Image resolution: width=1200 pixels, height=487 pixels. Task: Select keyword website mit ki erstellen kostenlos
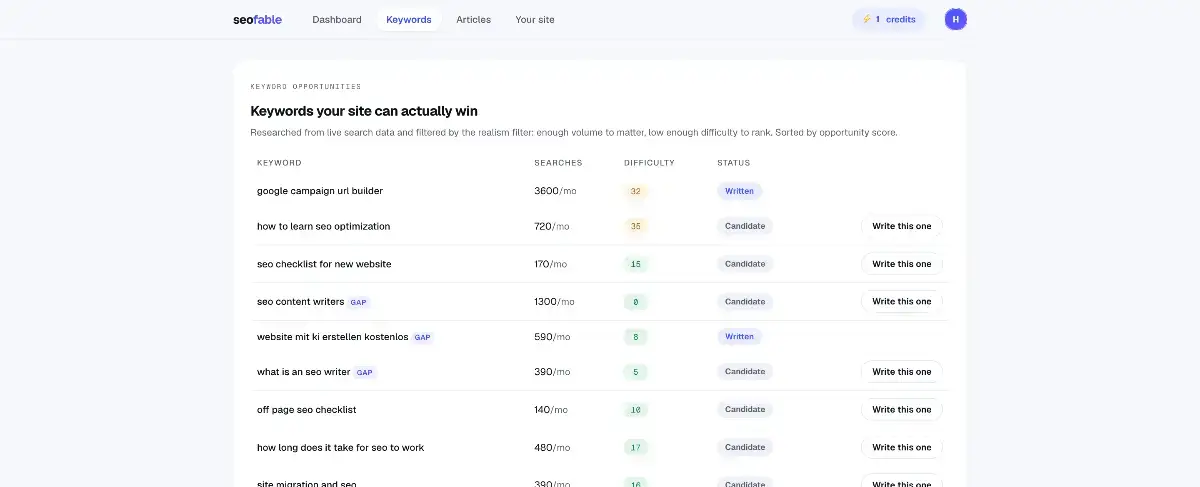coord(332,337)
